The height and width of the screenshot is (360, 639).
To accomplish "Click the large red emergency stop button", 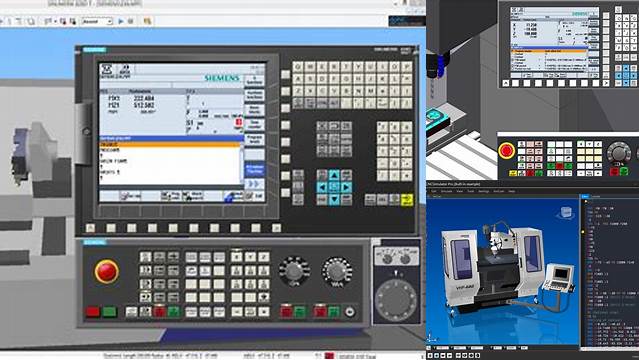I will coord(107,271).
